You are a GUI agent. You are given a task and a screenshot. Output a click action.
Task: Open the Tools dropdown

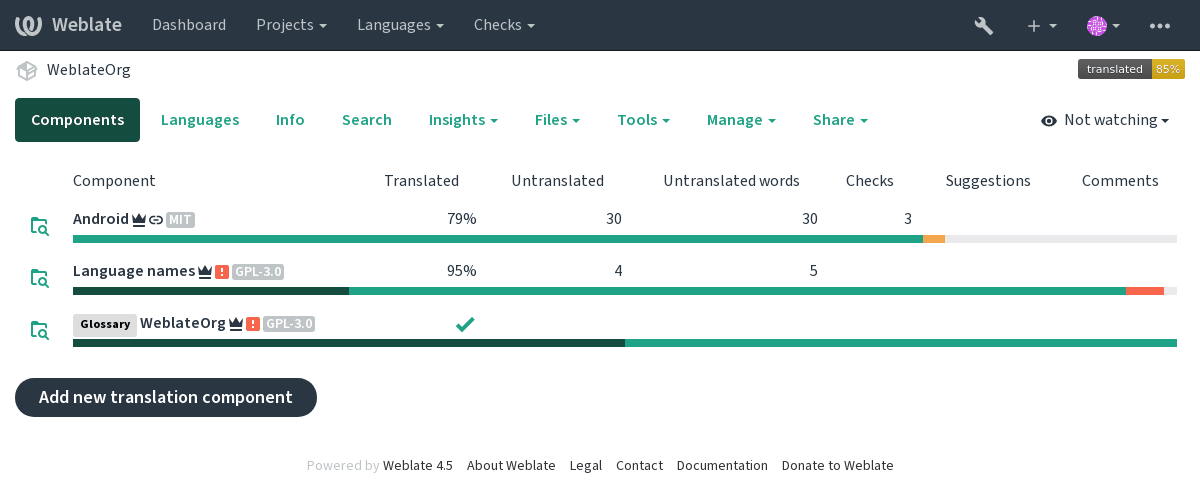pos(643,120)
